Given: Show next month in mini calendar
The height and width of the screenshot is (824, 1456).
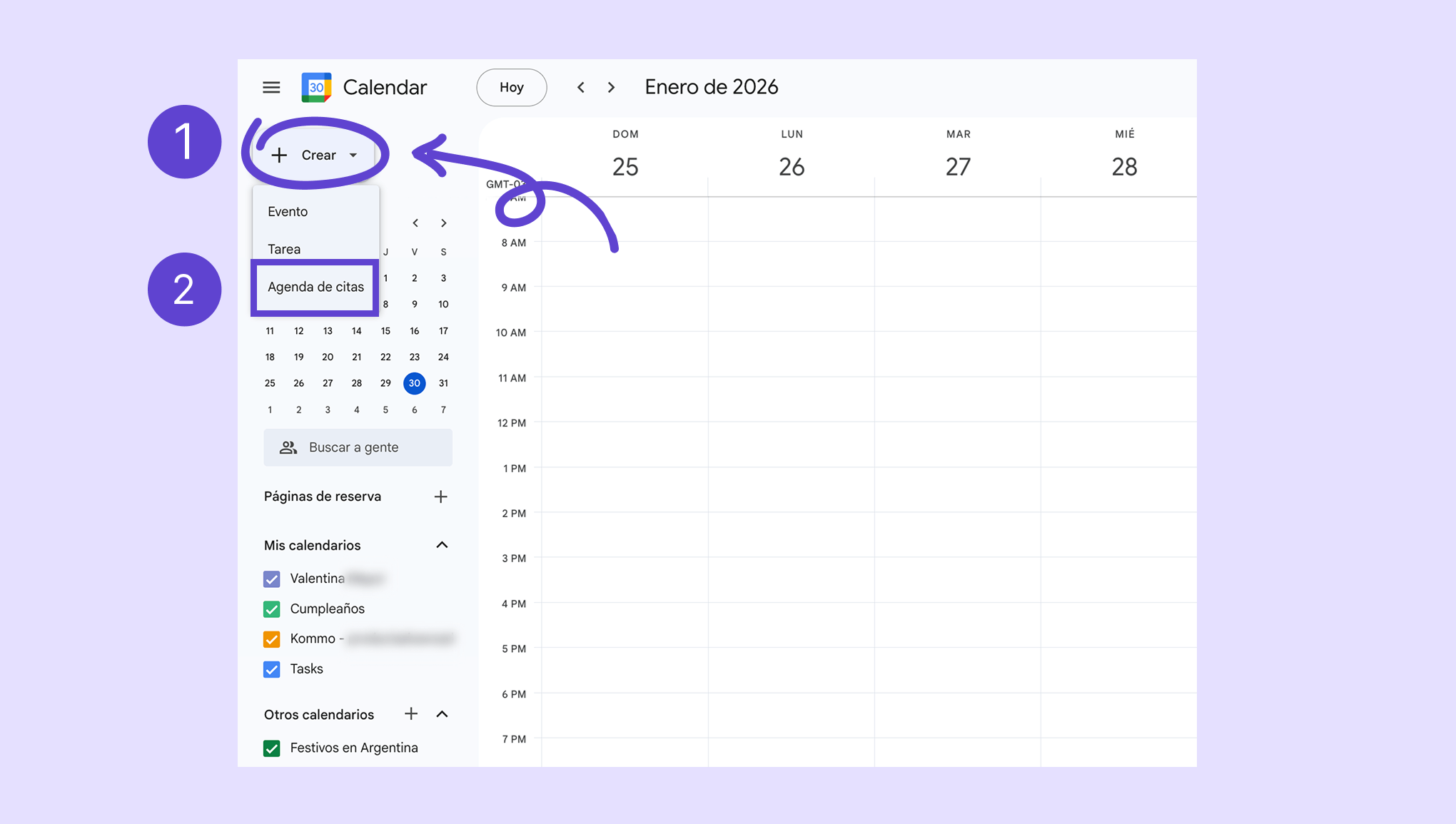Looking at the screenshot, I should [x=444, y=223].
